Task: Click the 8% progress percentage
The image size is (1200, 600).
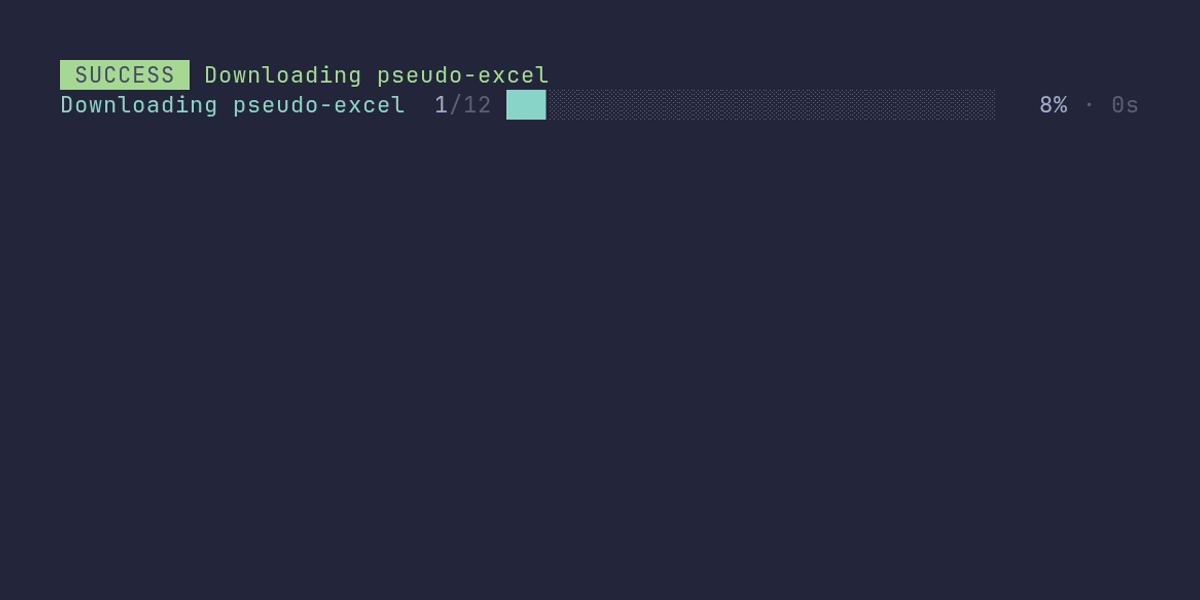Action: pyautogui.click(x=1053, y=105)
